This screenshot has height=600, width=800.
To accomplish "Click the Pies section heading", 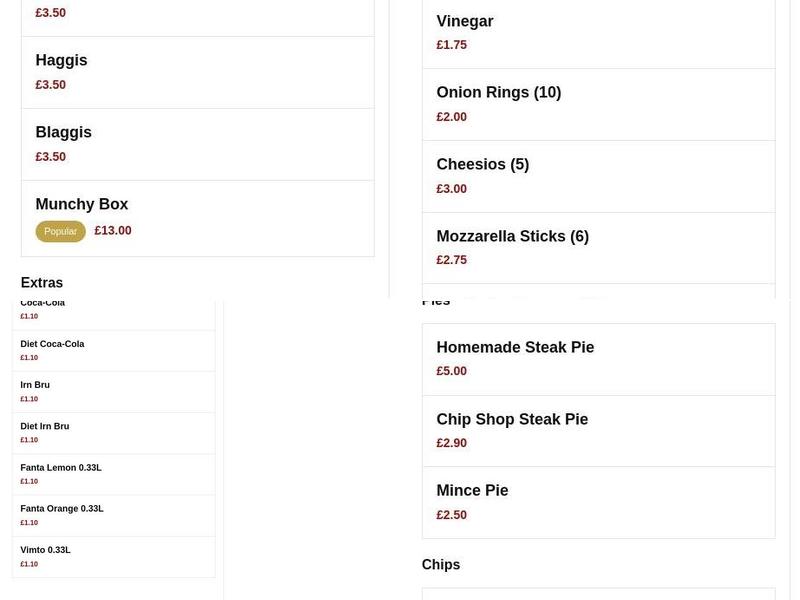I will click(x=436, y=299).
